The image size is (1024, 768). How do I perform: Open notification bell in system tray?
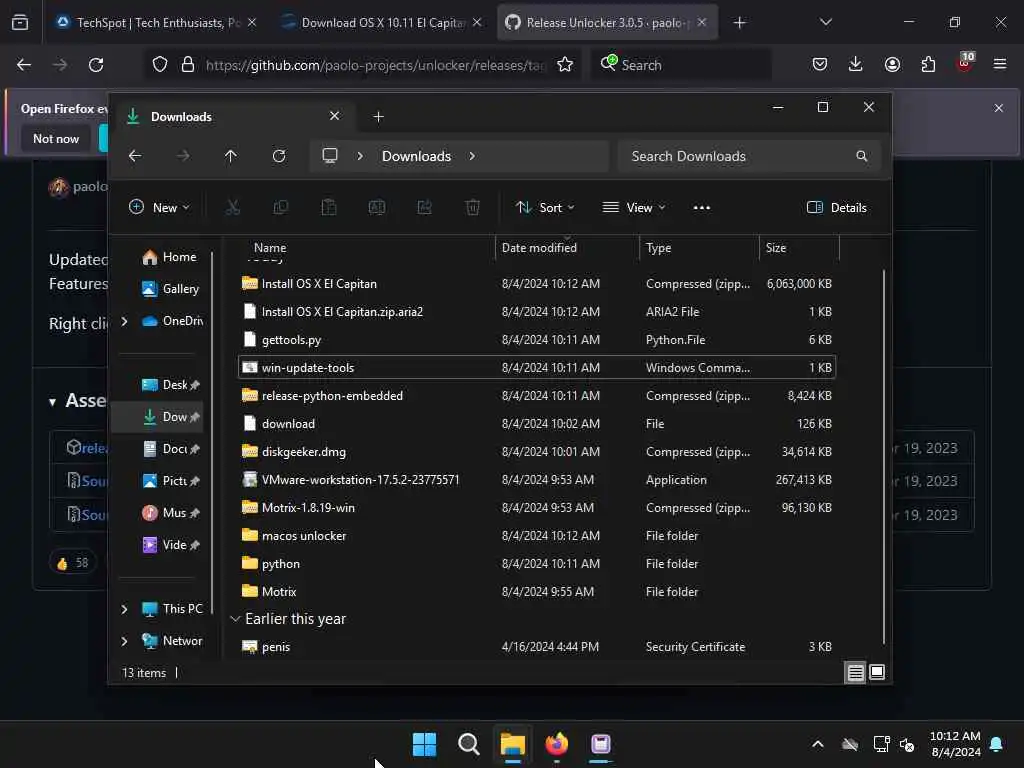point(997,744)
